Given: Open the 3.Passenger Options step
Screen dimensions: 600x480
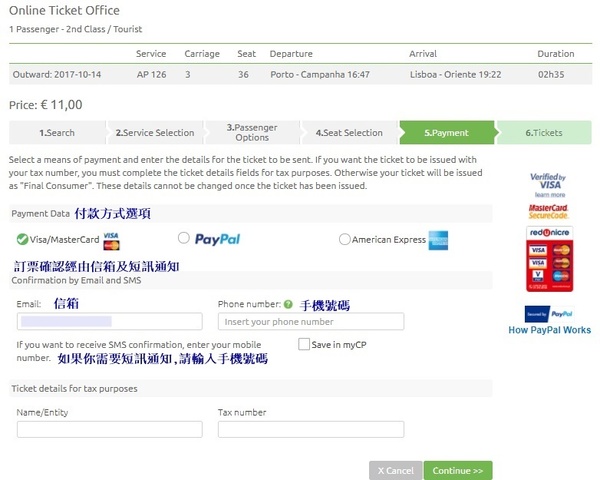Looking at the screenshot, I should pos(252,132).
